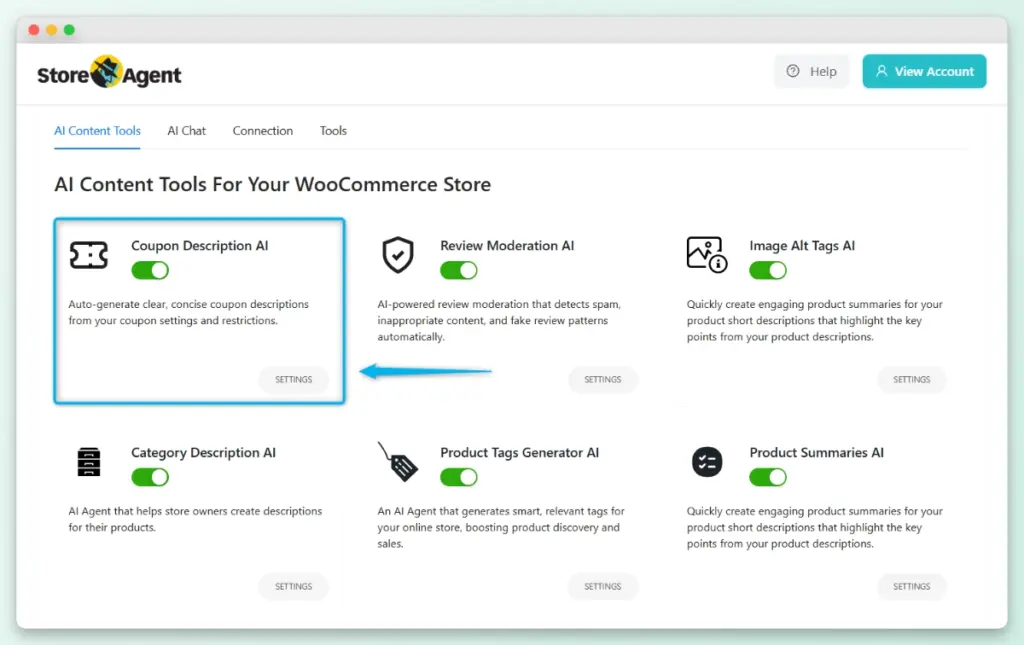Toggle Image Alt Tags AI off
The width and height of the screenshot is (1024, 645).
[x=767, y=270]
